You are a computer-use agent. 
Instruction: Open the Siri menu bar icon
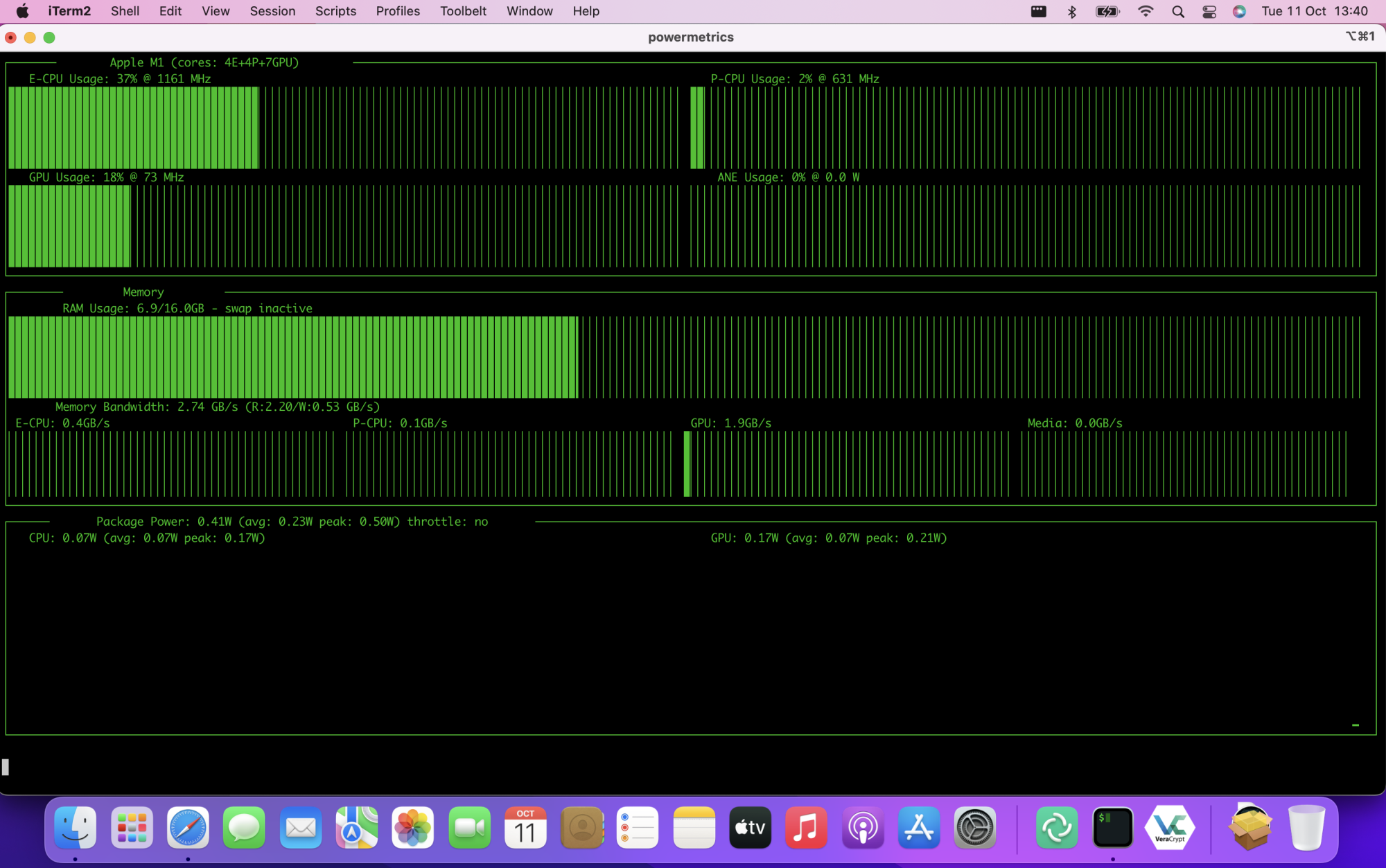coord(1240,12)
